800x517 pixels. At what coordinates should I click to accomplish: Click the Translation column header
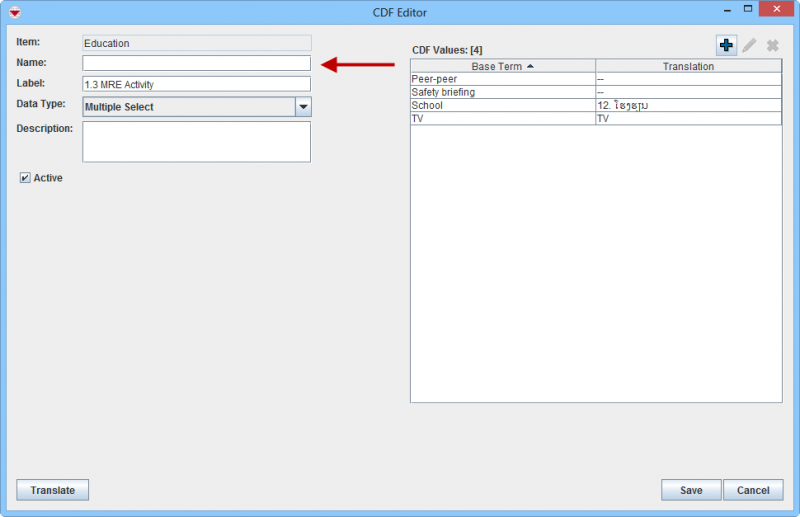688,66
